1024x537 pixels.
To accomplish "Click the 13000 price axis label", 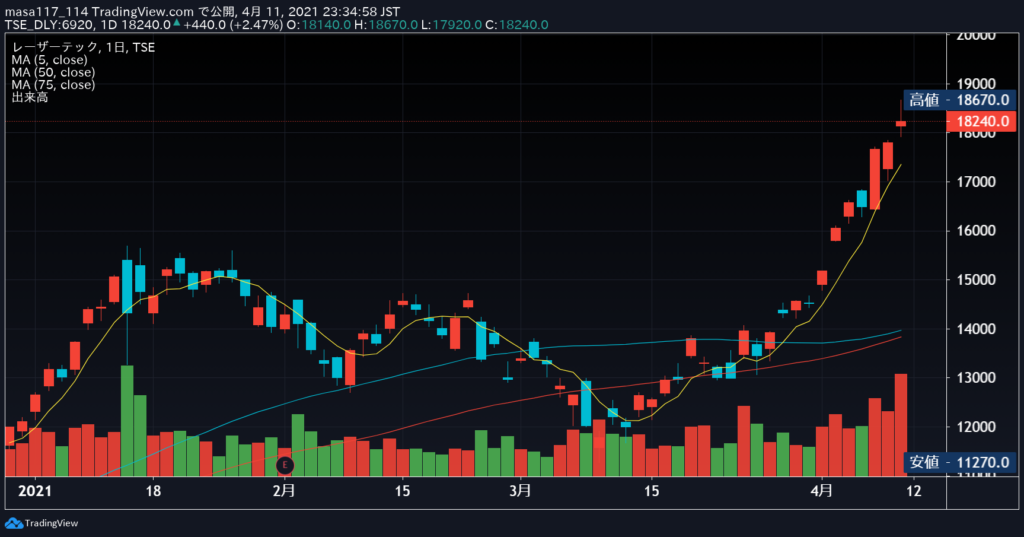I will point(976,378).
